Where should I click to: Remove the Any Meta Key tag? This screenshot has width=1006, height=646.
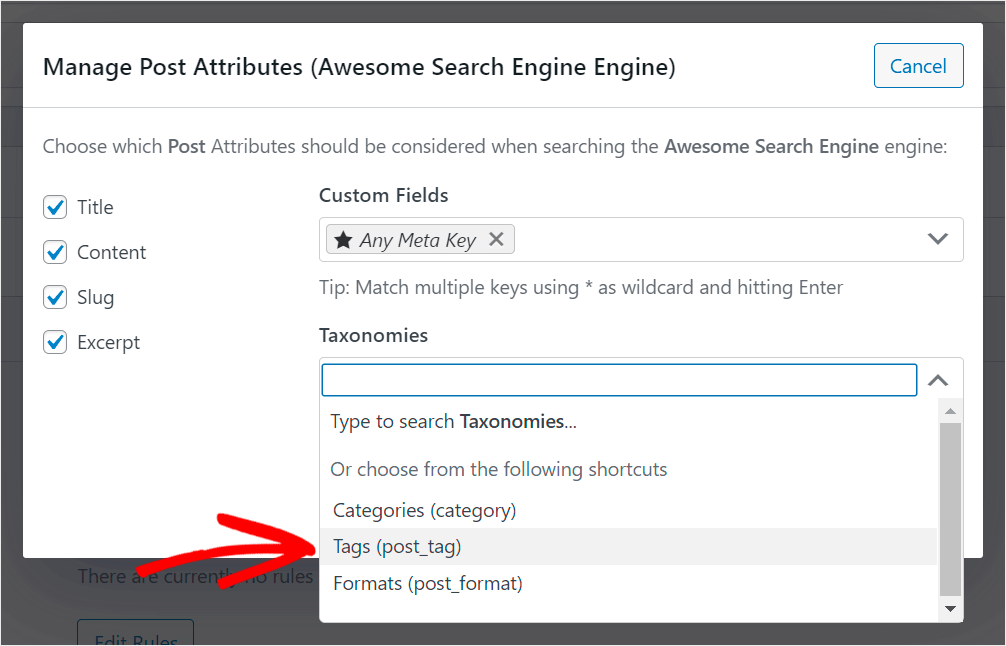[496, 239]
